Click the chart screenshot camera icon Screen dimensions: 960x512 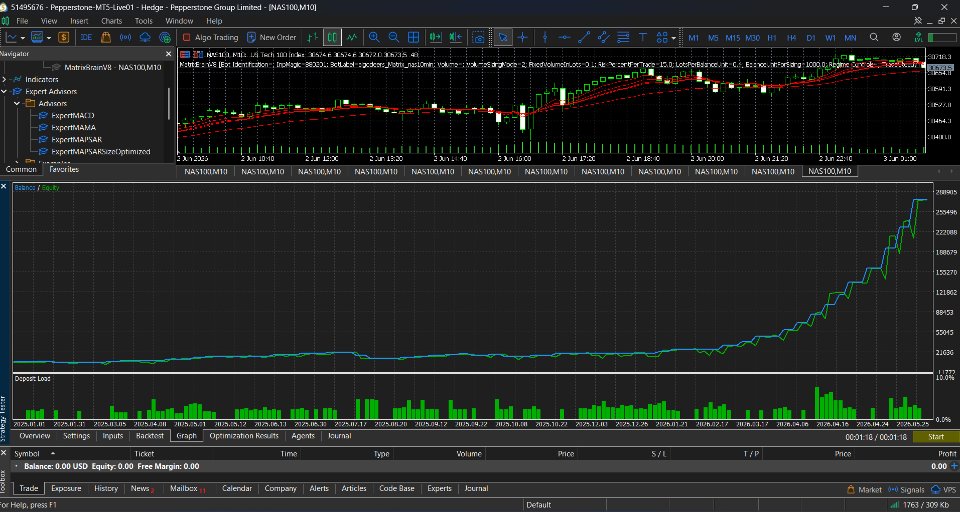coord(479,37)
